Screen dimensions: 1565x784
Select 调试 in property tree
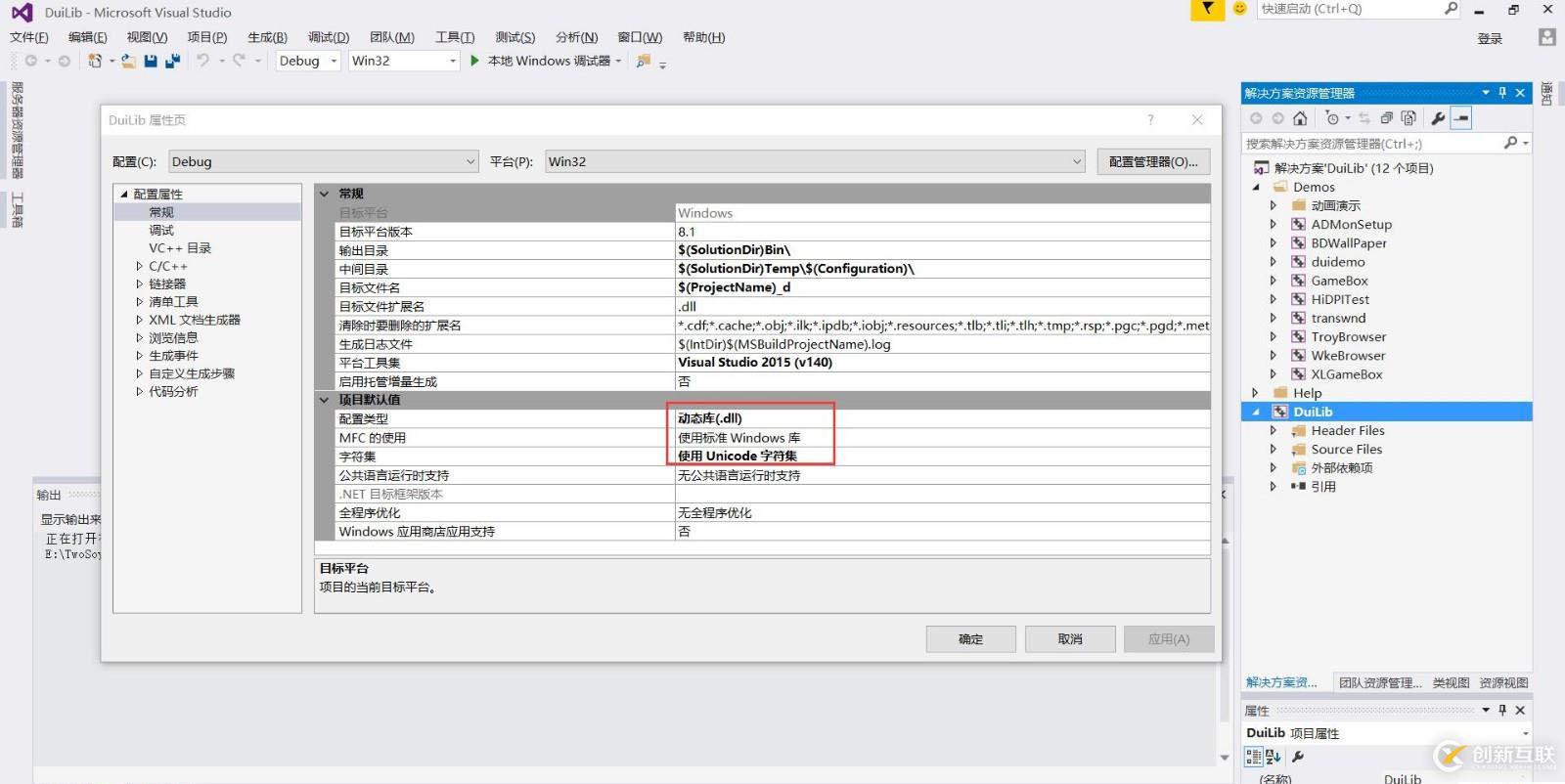tap(161, 230)
